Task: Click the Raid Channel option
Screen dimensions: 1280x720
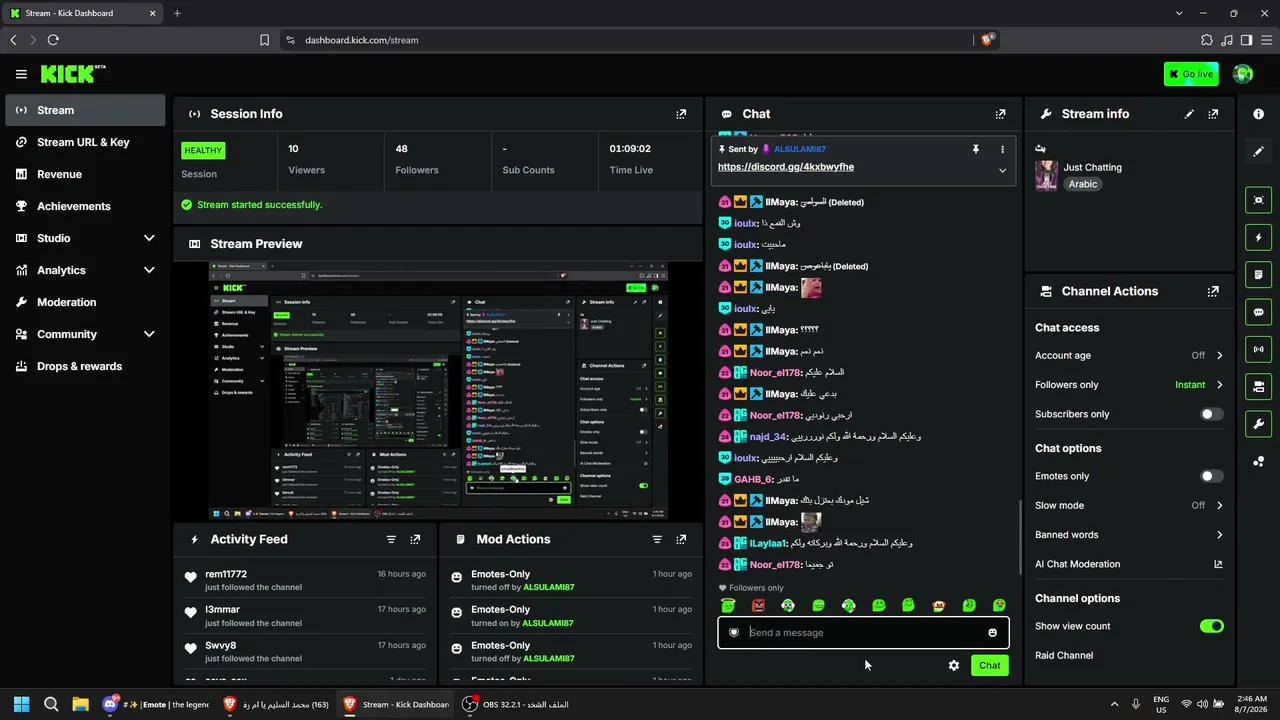Action: [x=1064, y=656]
